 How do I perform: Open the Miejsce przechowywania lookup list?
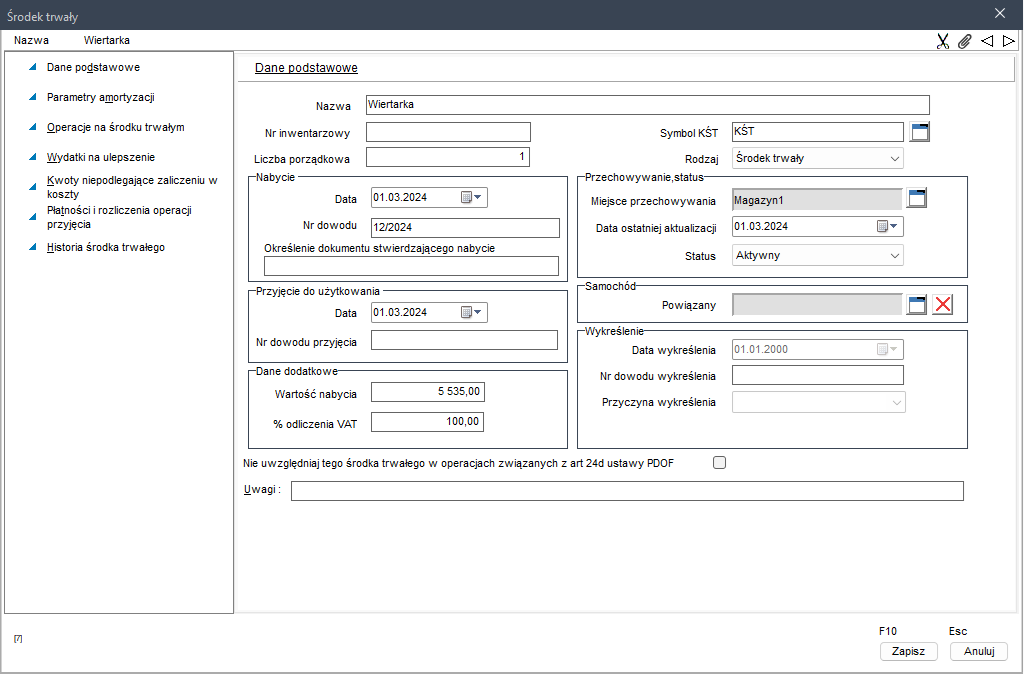coord(917,198)
